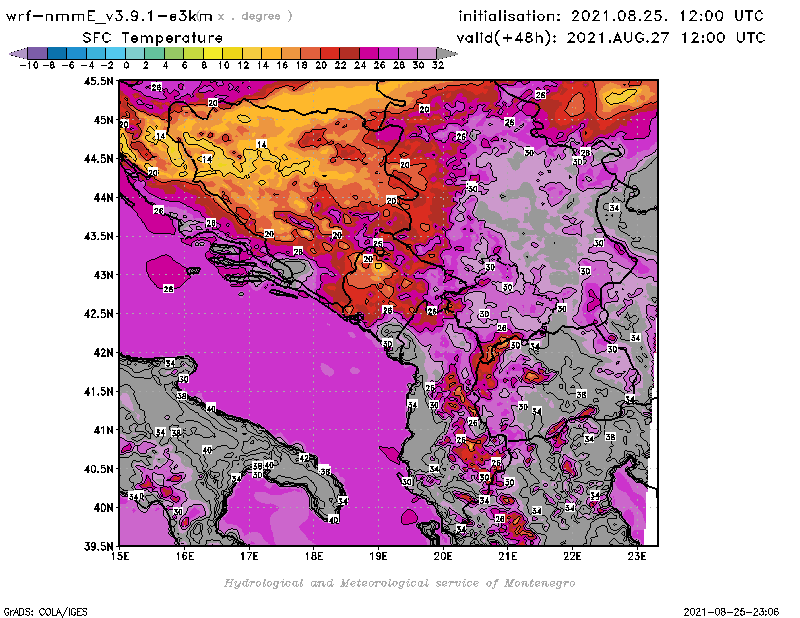This screenshot has width=800, height=618.
Task: Click the 40N latitude axis label
Action: click(104, 508)
